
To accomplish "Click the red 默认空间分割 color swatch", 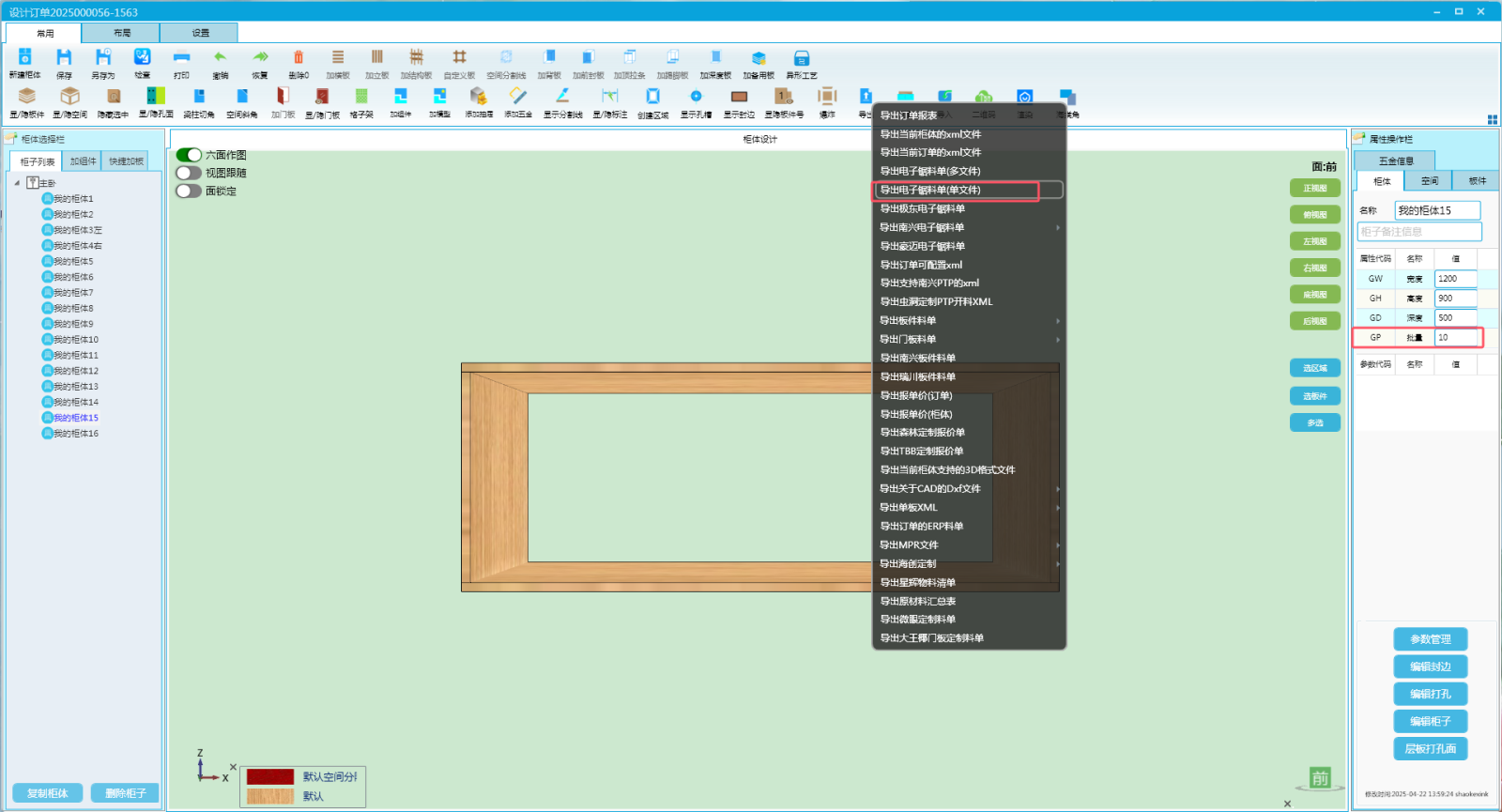I will [x=270, y=777].
